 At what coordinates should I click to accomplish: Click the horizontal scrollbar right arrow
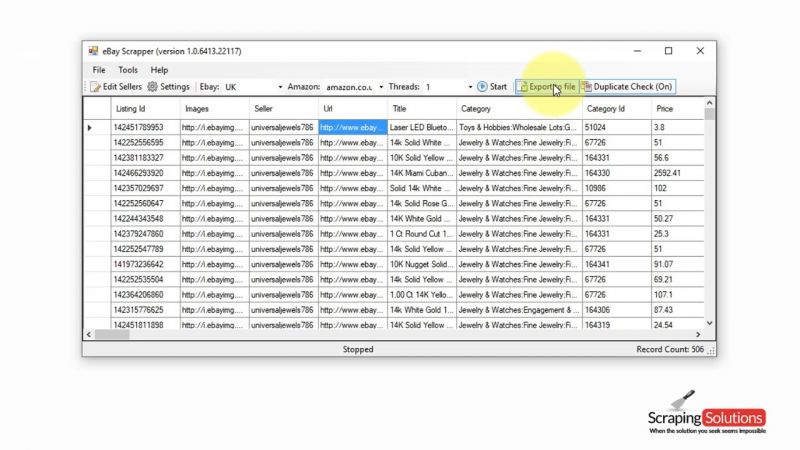[698, 334]
